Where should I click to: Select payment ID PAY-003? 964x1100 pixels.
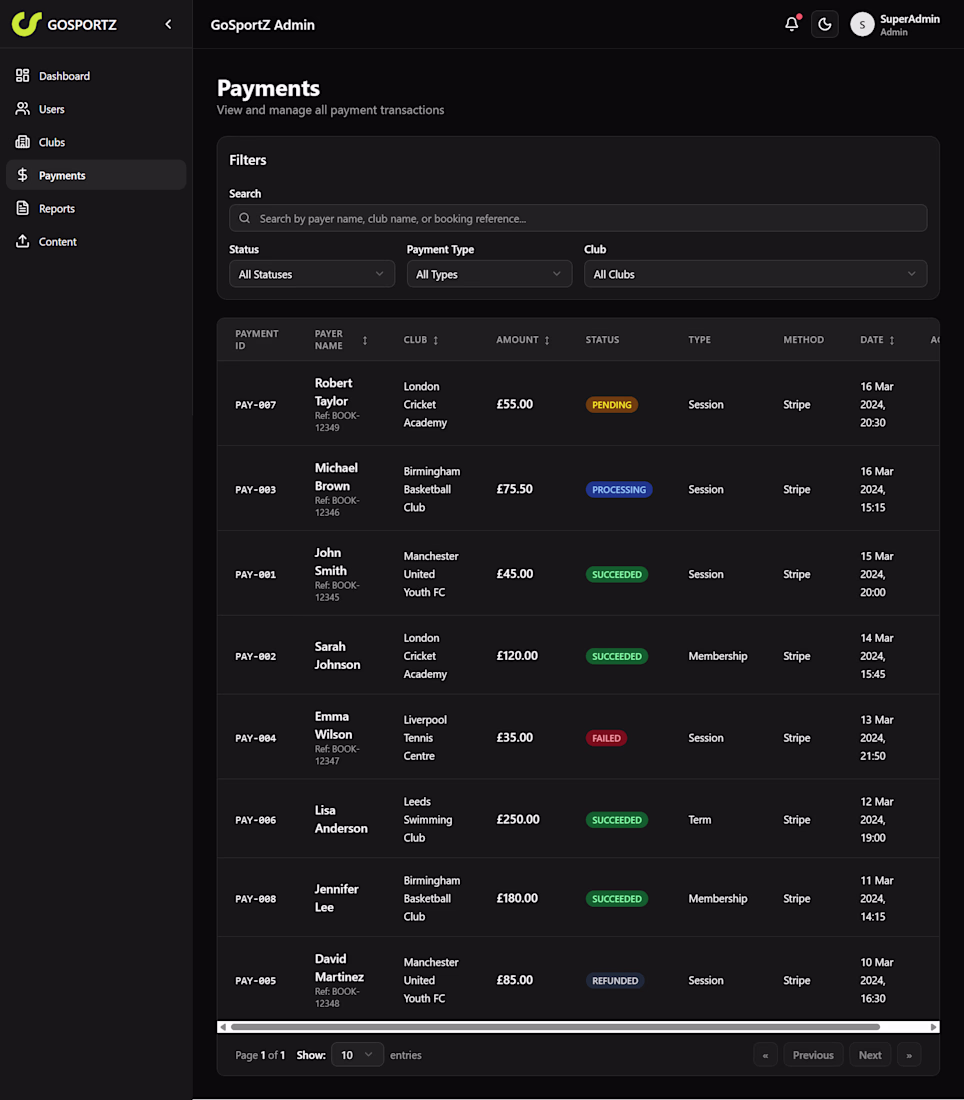click(255, 490)
